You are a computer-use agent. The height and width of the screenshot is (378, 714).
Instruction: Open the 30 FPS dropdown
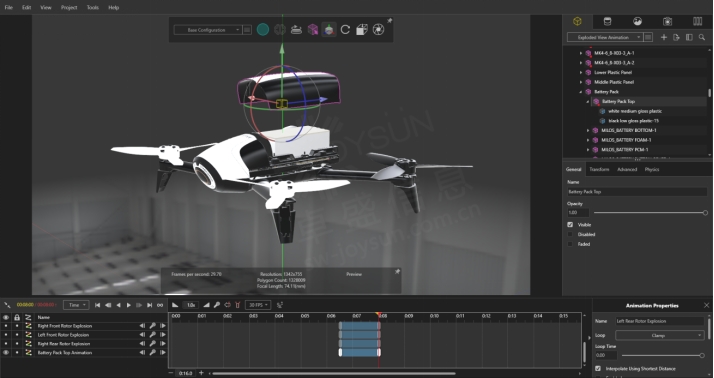(x=258, y=305)
